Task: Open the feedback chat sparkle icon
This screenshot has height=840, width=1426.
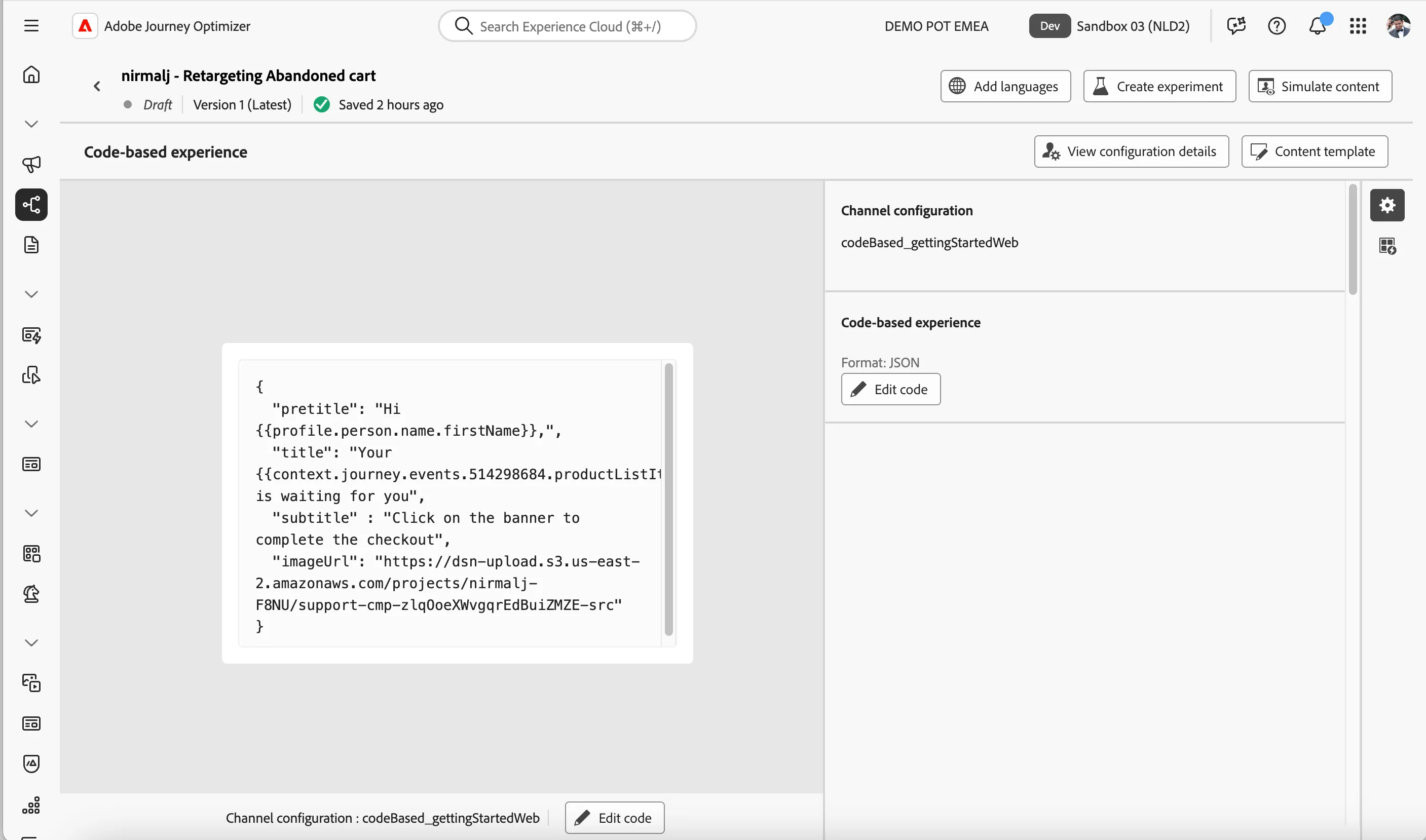Action: 1236,26
